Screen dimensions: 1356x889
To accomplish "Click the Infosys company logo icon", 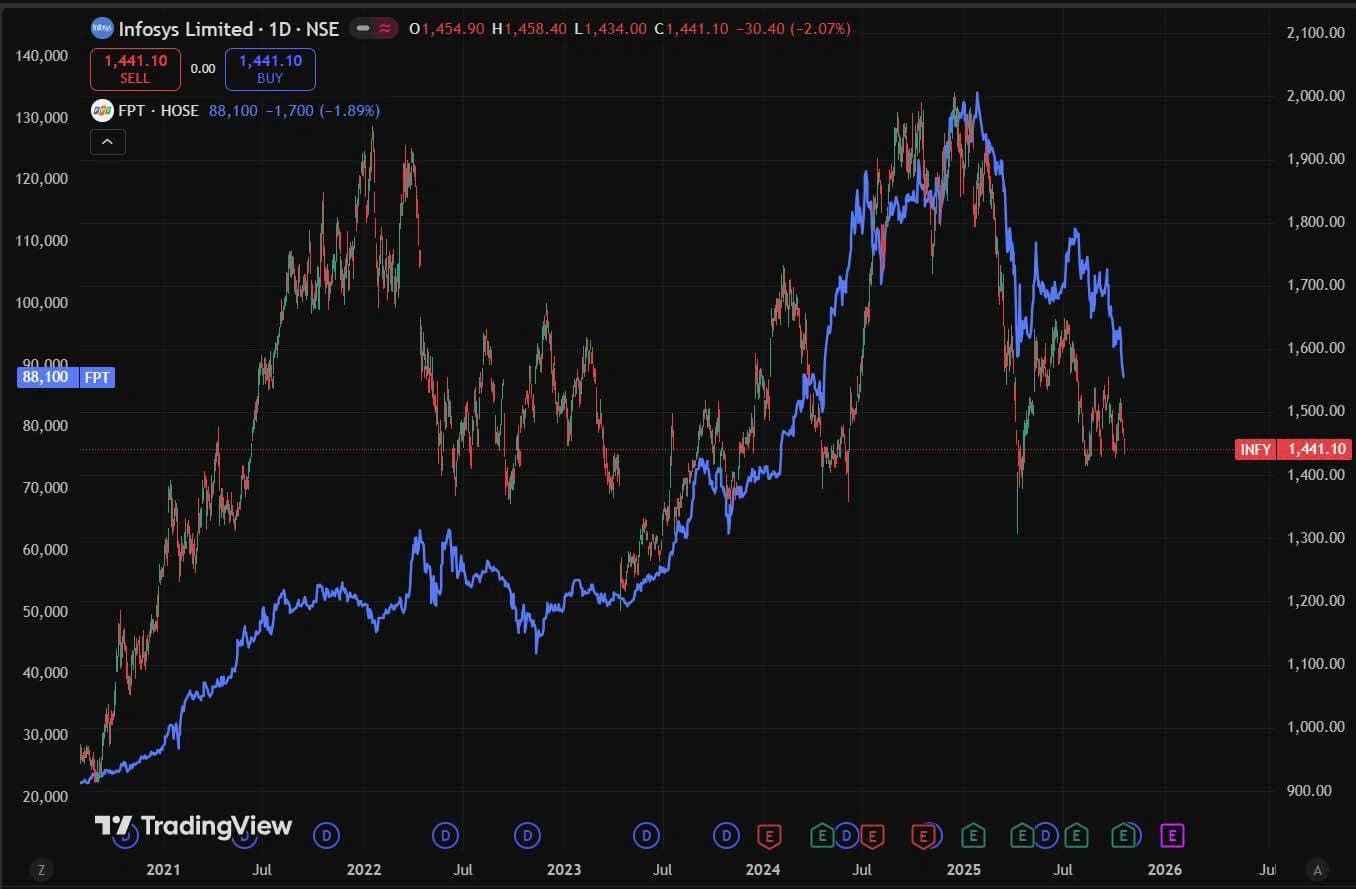I will click(101, 29).
